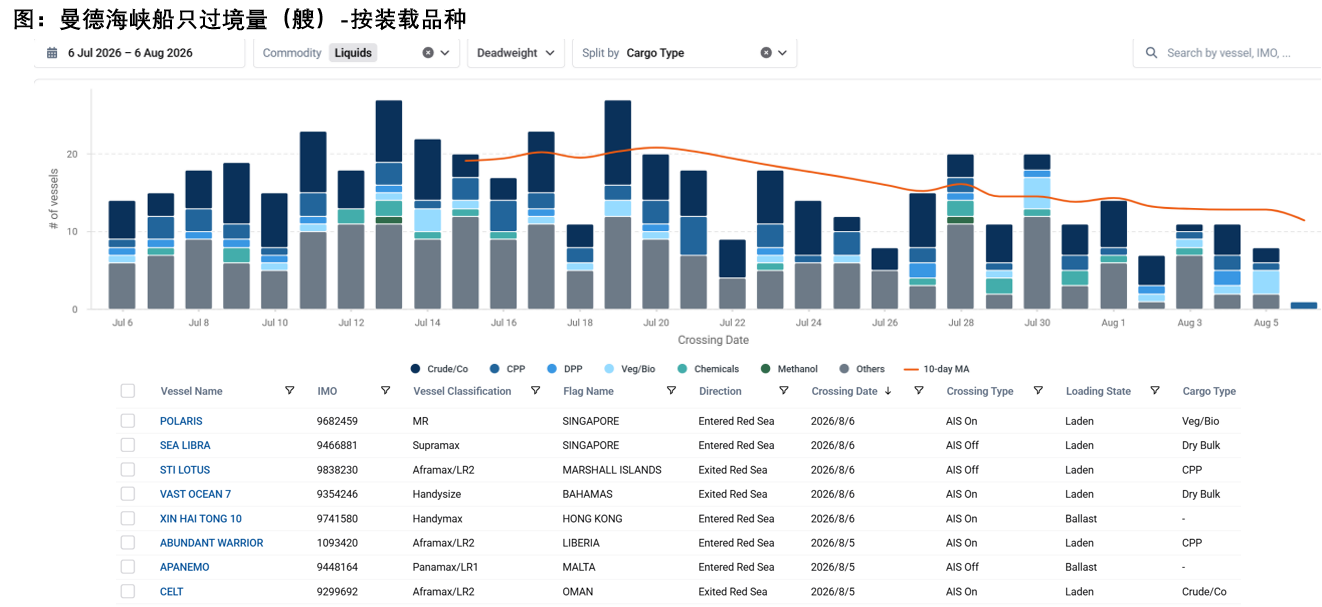1322x607 pixels.
Task: Open STI LOTUS vessel link
Action: tap(185, 470)
